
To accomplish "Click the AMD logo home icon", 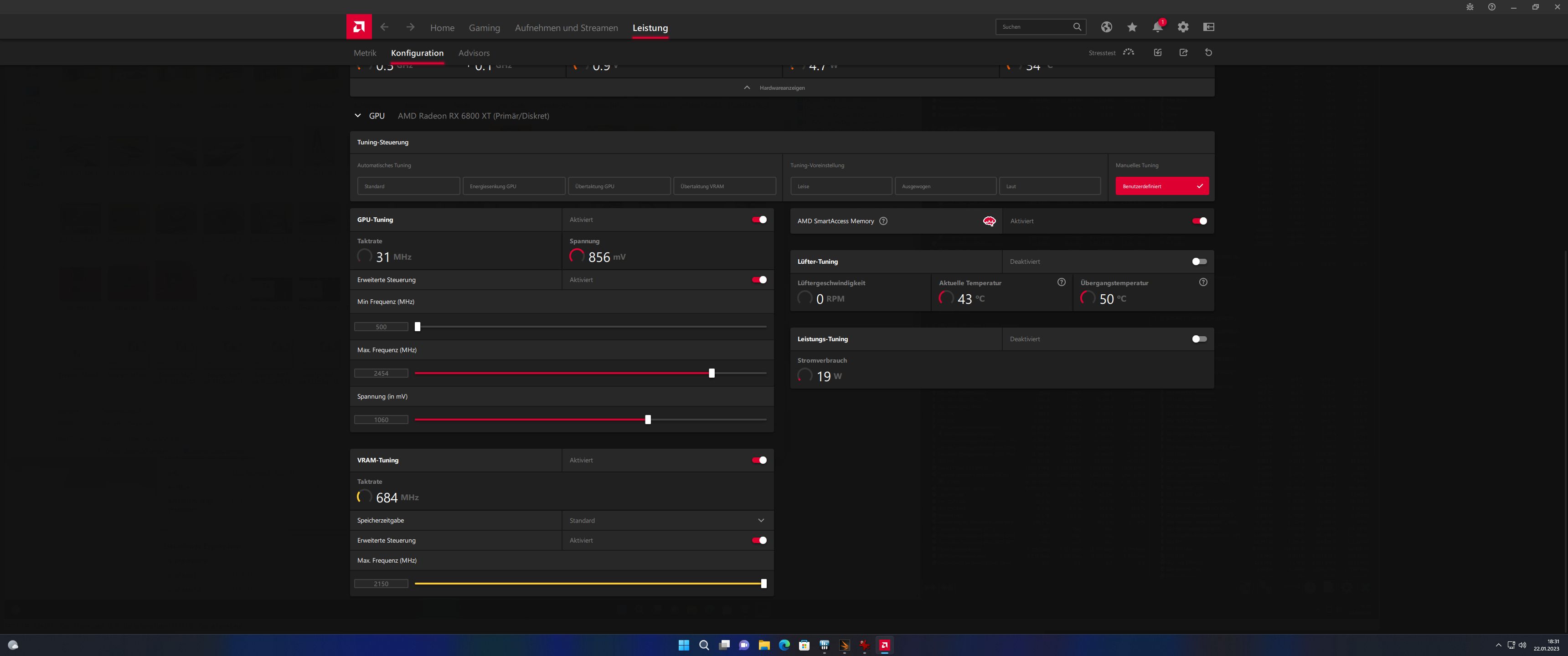I will [359, 27].
